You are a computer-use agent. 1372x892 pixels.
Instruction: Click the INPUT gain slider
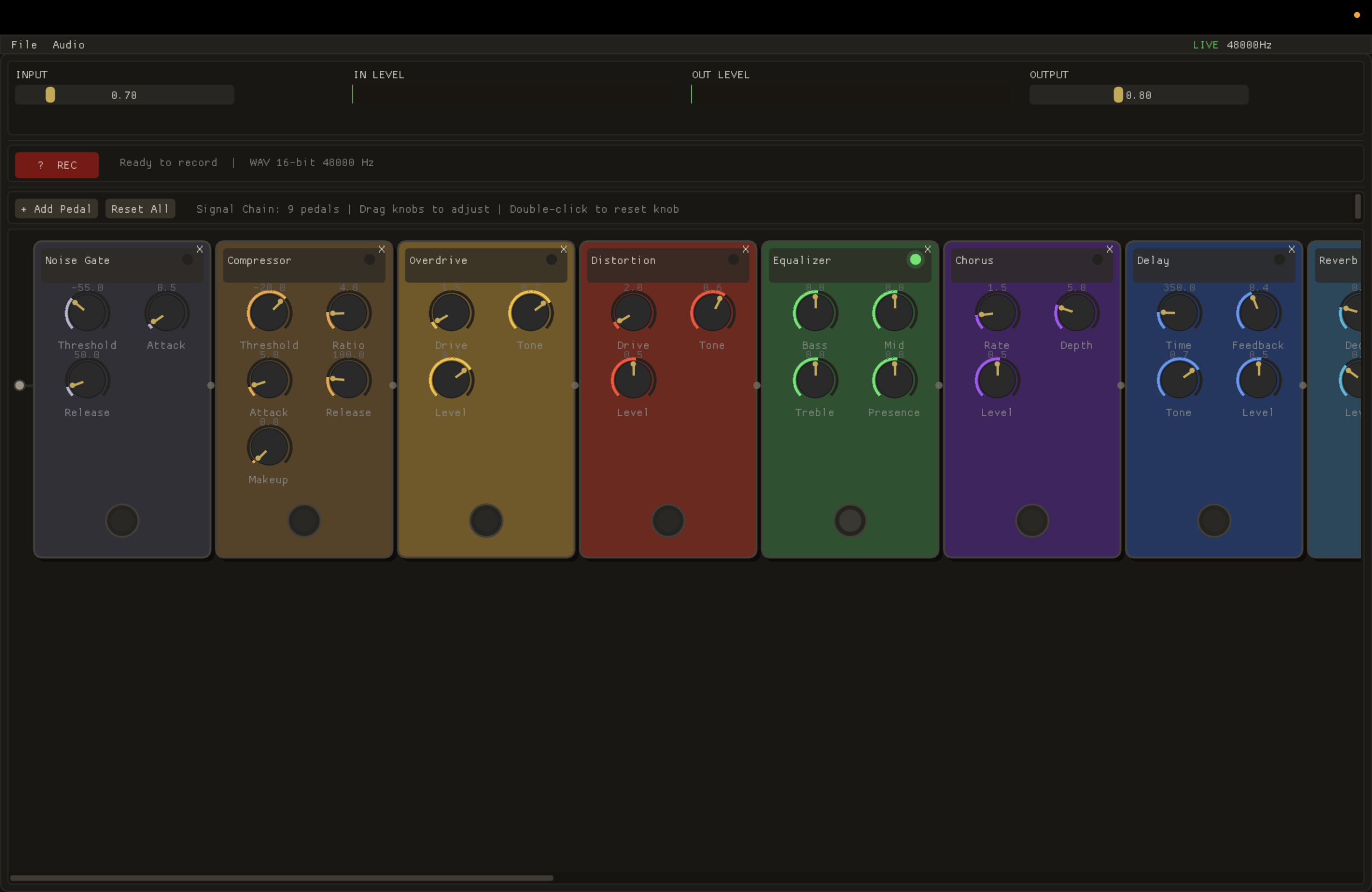click(x=124, y=95)
